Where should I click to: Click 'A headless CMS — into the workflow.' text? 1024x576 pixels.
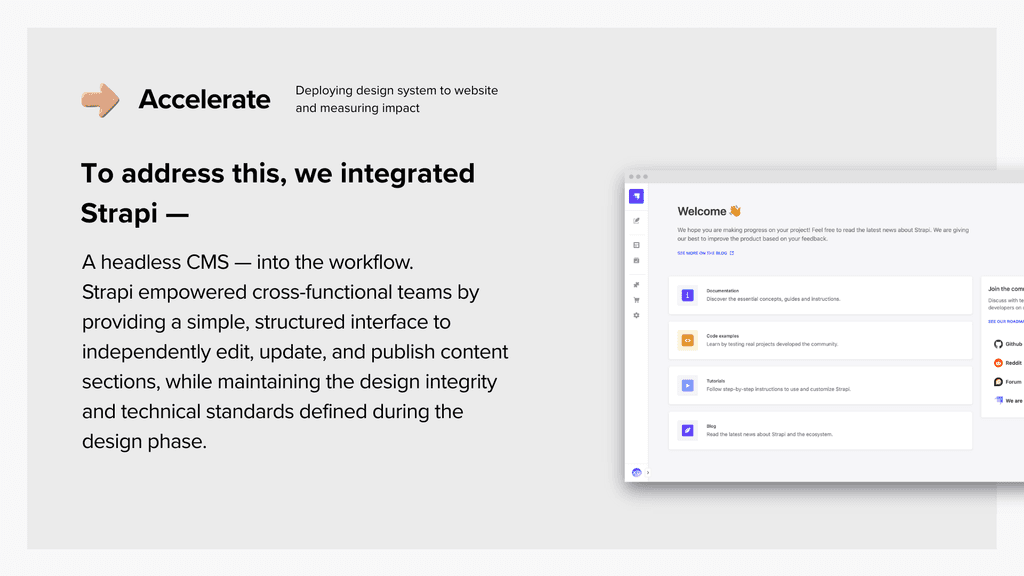[248, 262]
